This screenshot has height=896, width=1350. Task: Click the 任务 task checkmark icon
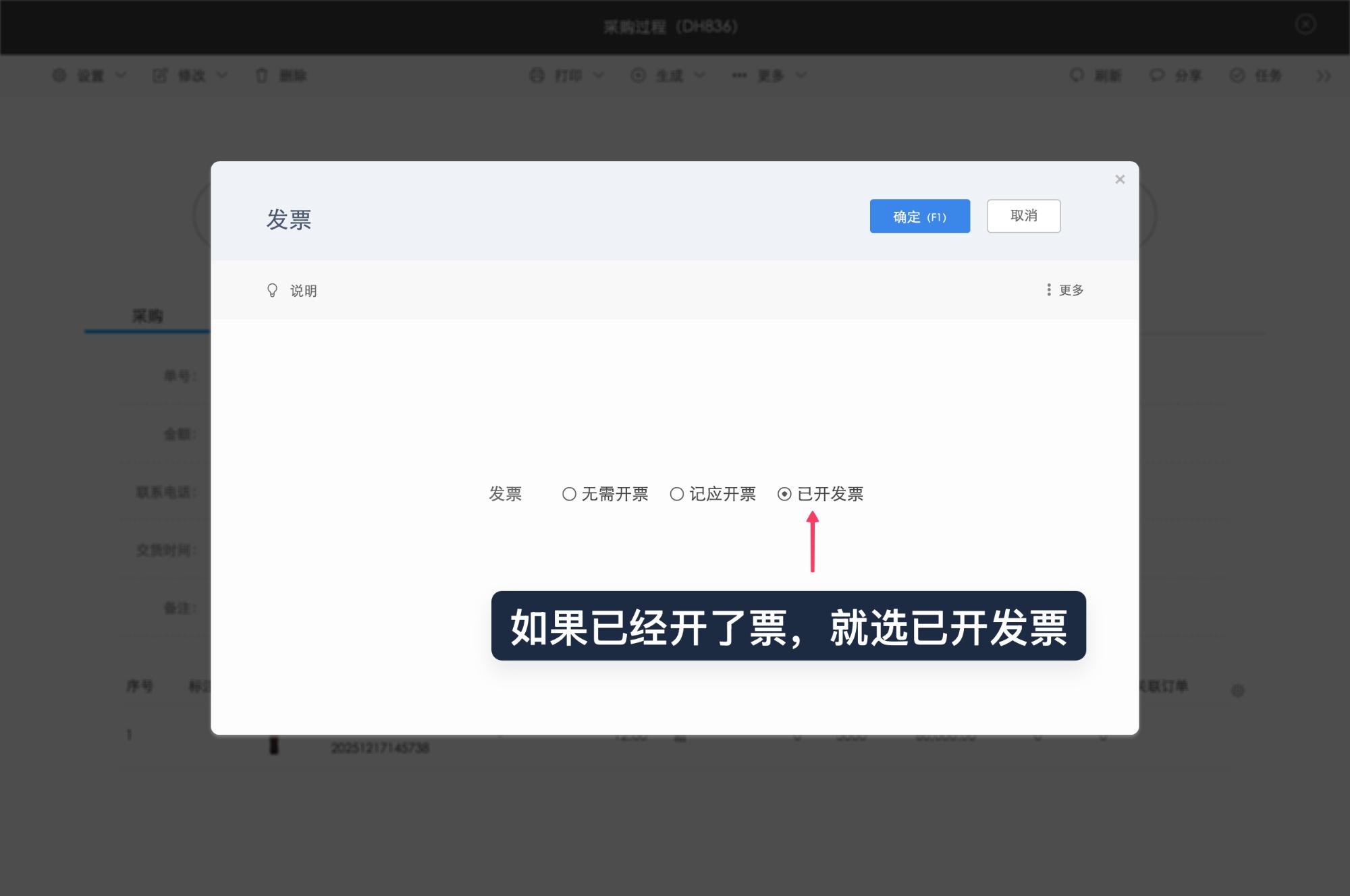click(x=1237, y=76)
